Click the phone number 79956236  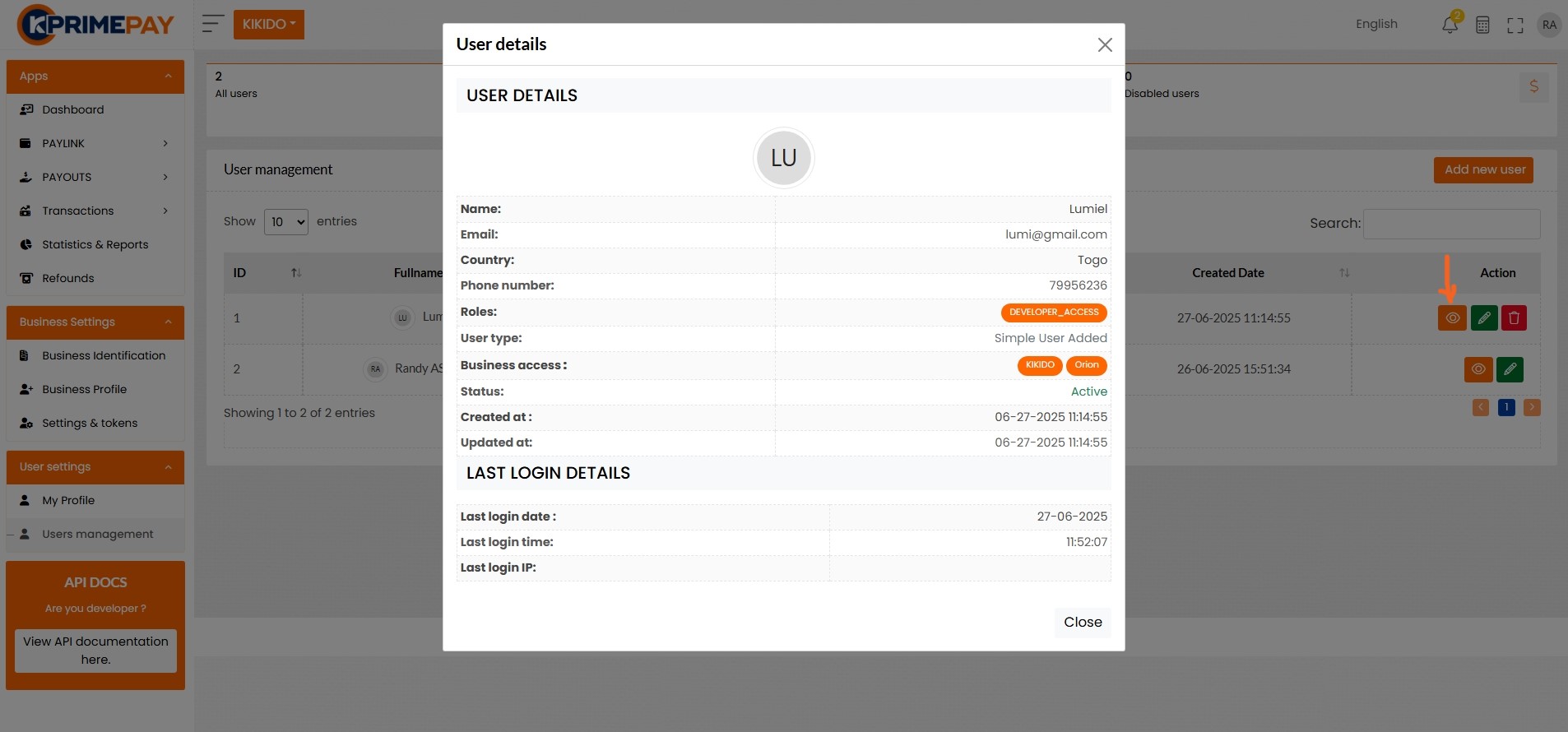point(1079,285)
